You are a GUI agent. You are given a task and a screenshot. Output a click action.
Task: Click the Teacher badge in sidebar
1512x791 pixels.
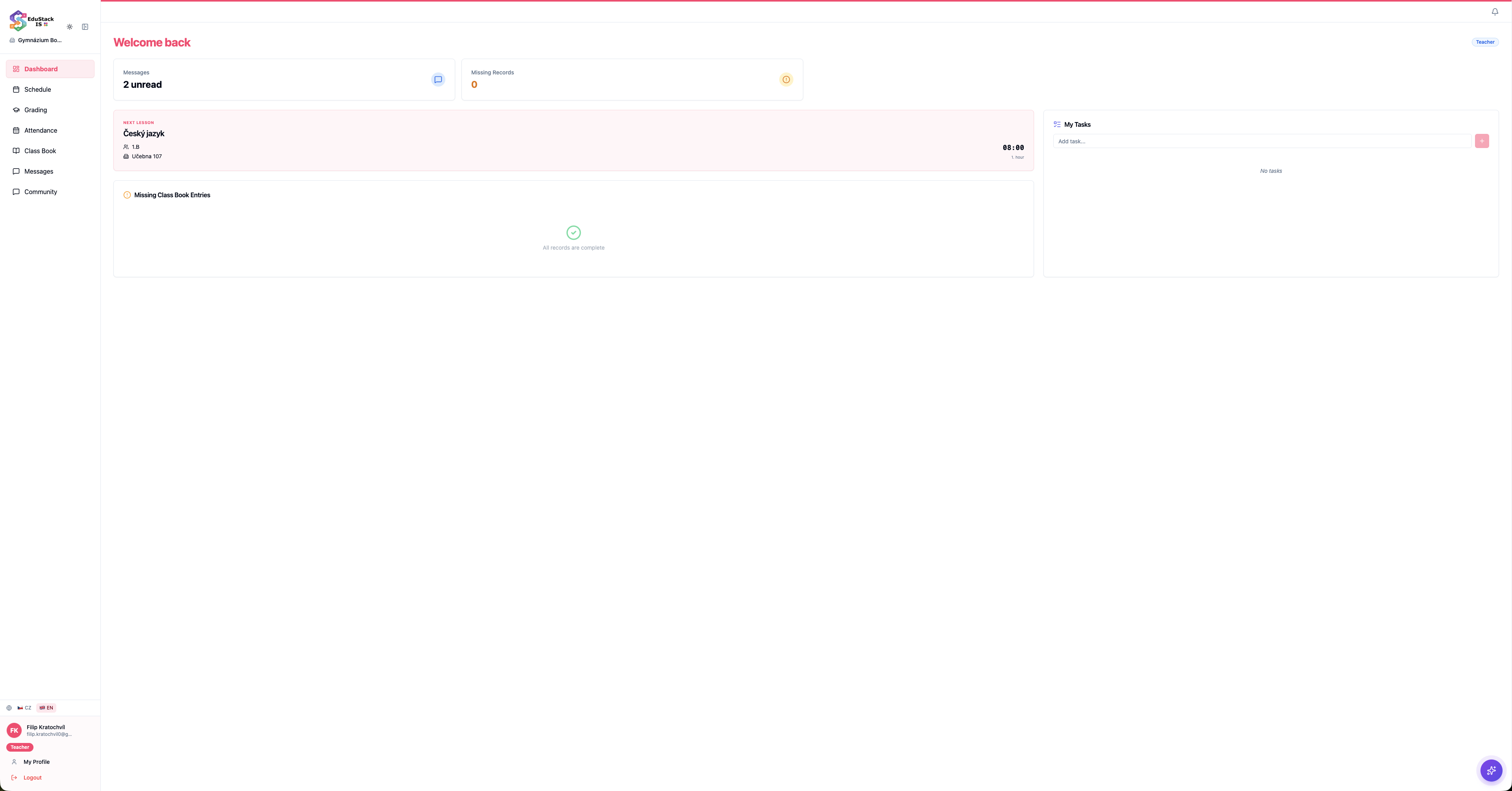20,748
